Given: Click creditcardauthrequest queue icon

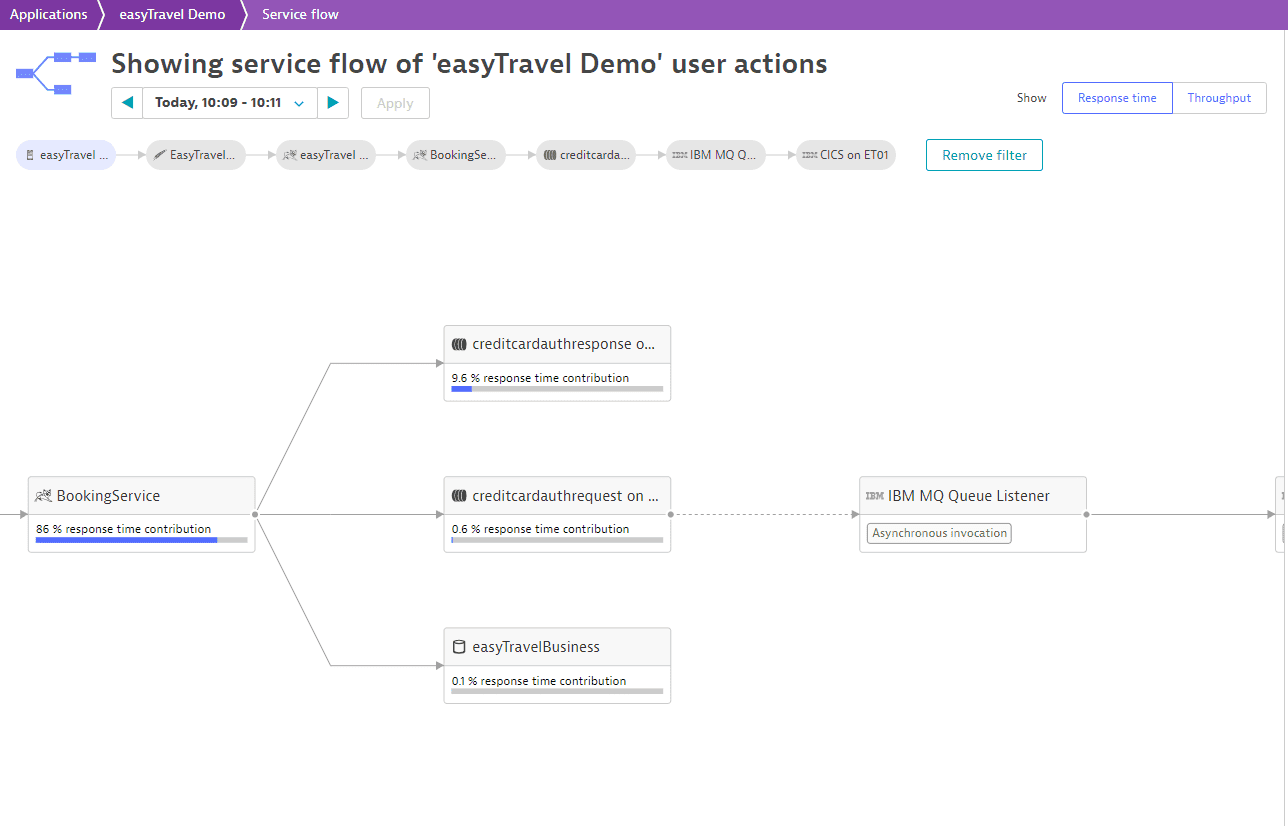Looking at the screenshot, I should point(459,495).
